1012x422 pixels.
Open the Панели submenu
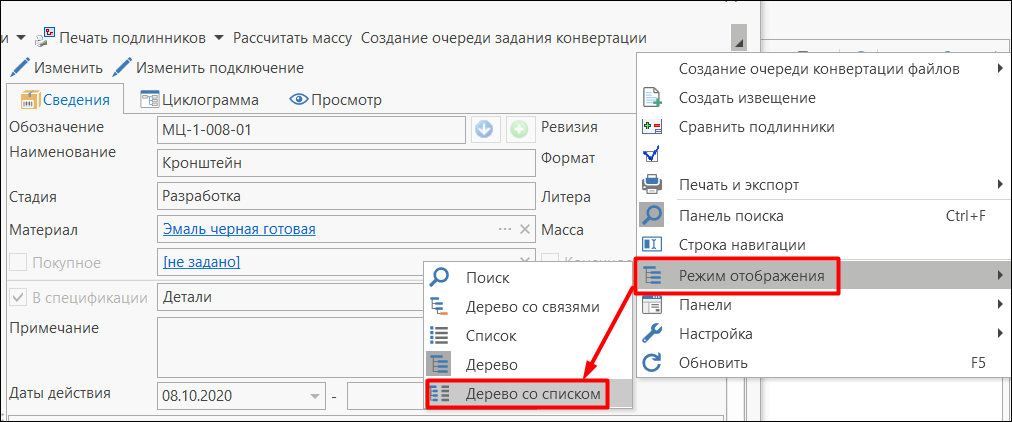(824, 305)
